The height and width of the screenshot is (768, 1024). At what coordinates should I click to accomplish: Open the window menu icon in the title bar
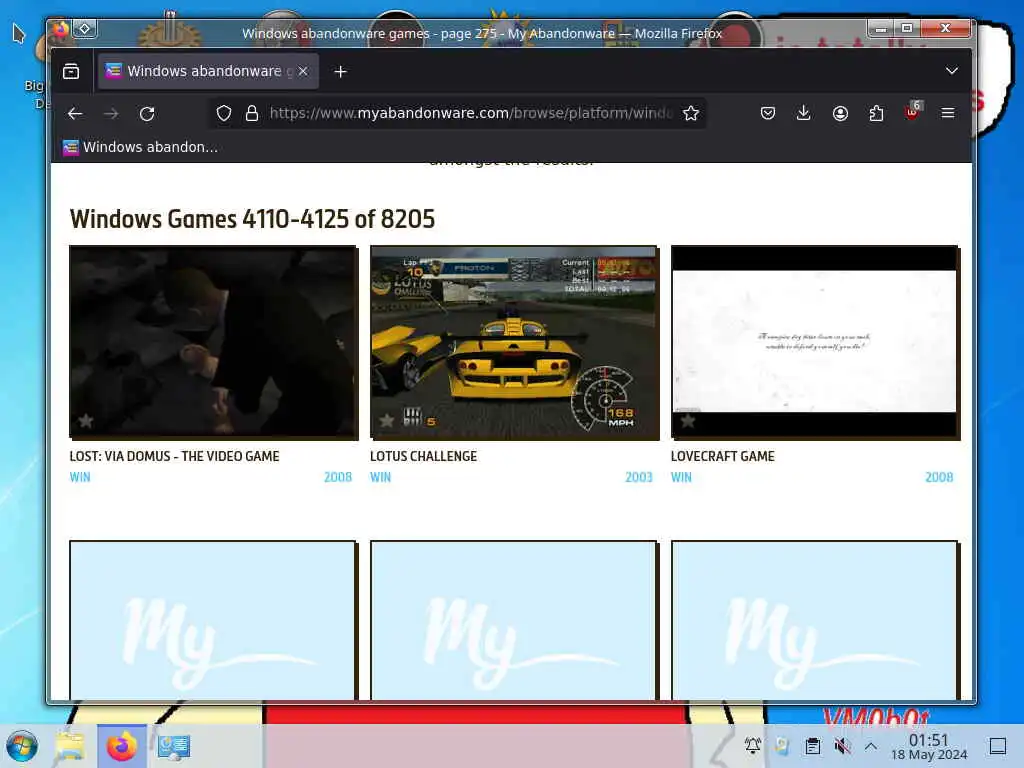[60, 29]
